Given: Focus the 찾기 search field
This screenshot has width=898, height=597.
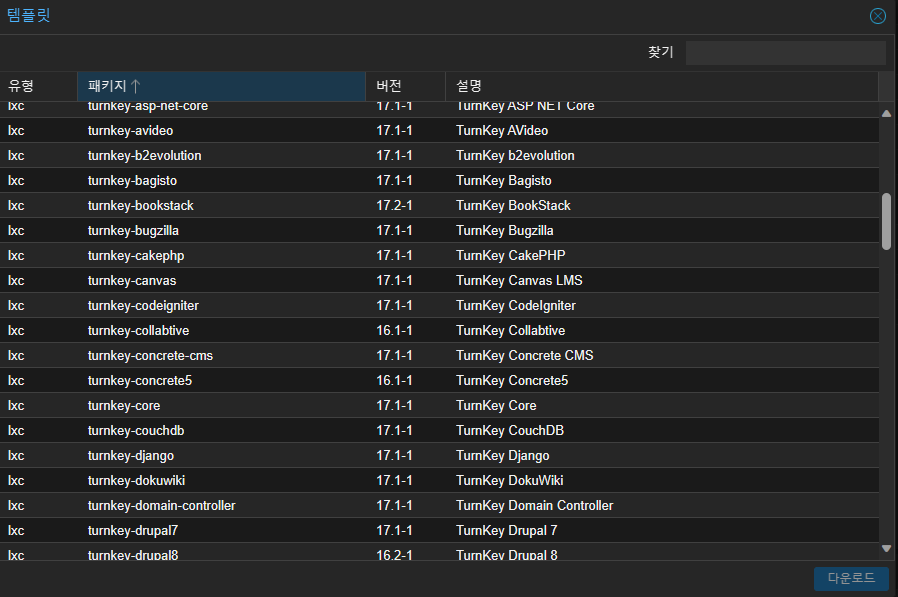Looking at the screenshot, I should tap(786, 53).
